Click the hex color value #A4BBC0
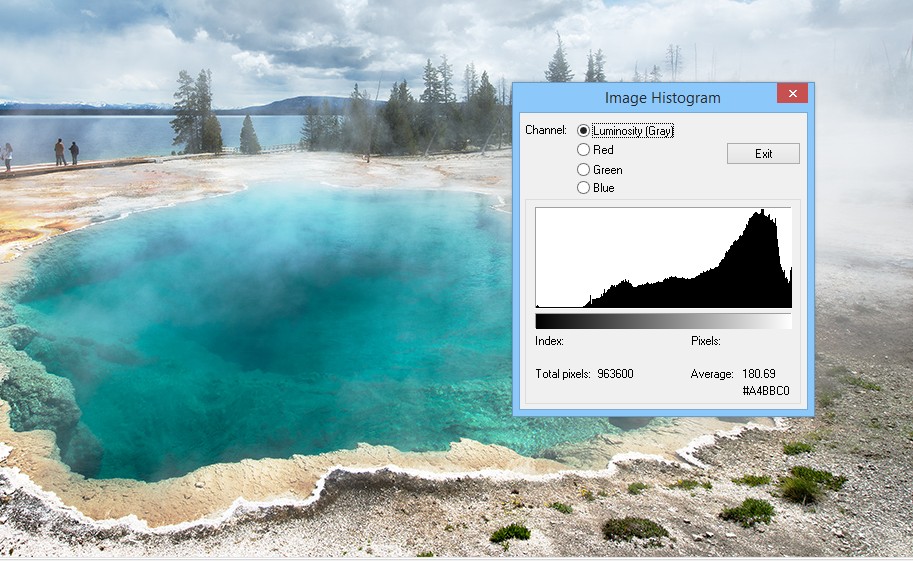 (x=765, y=391)
